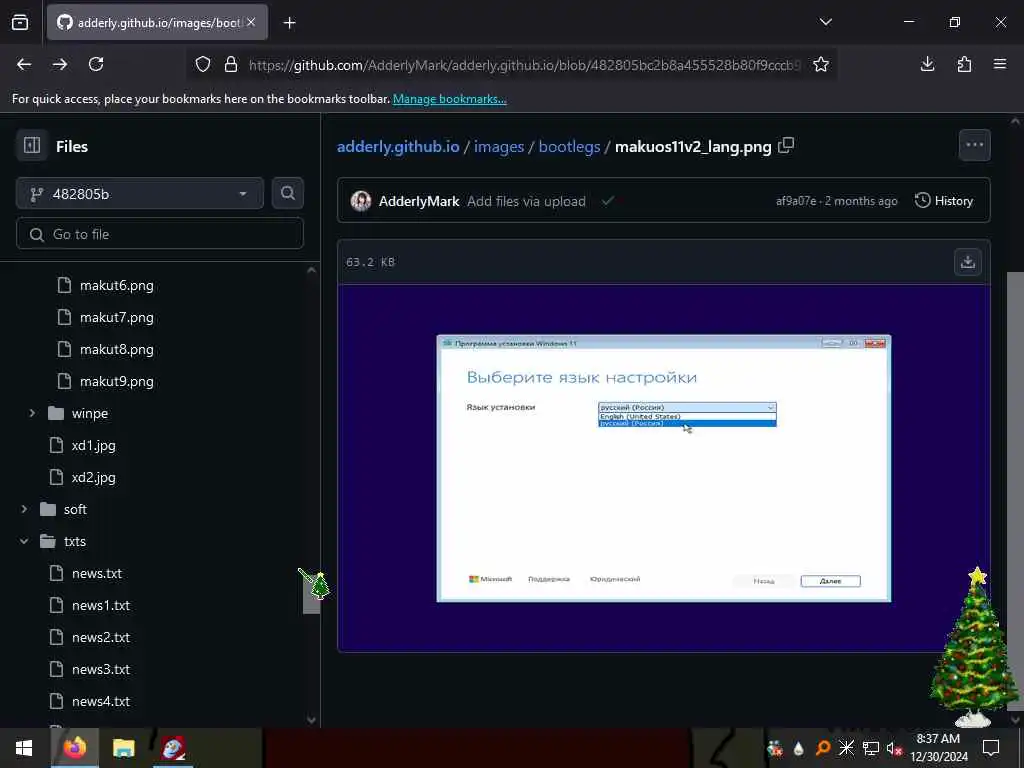Open search magnifier tray icon
The width and height of the screenshot is (1024, 768).
(x=822, y=748)
